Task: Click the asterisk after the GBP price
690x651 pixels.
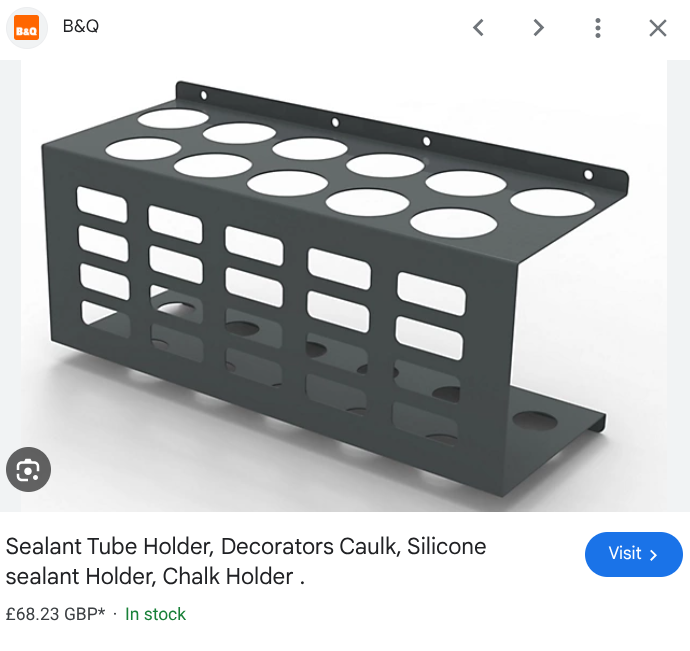Action: pos(102,611)
